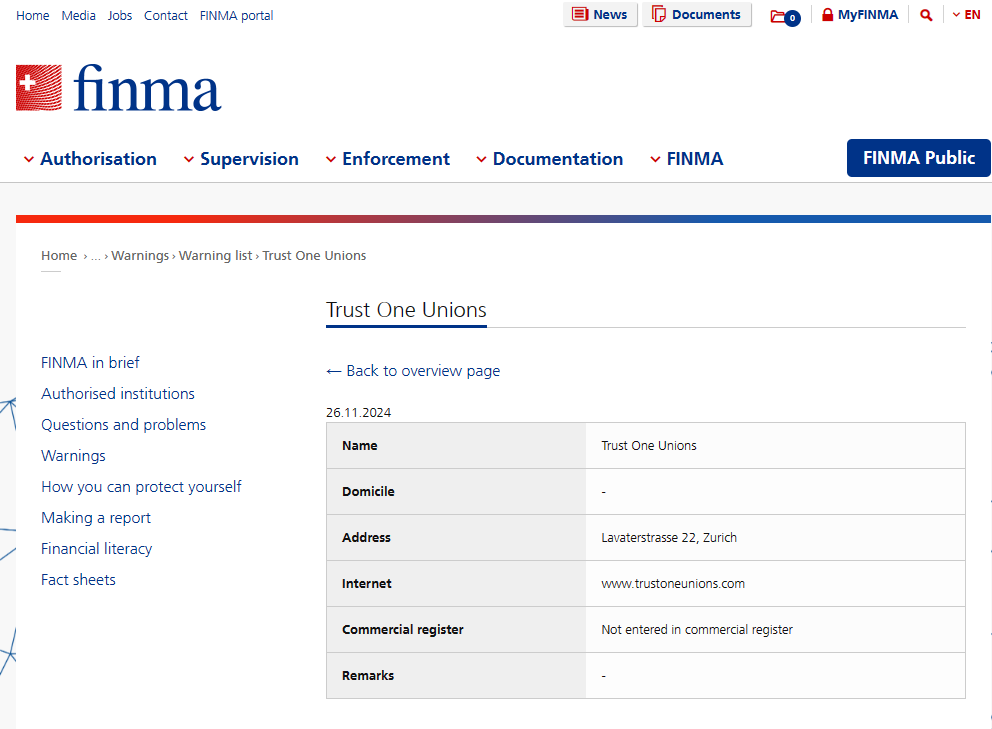
Task: Click the Internet row label
Action: pos(366,584)
